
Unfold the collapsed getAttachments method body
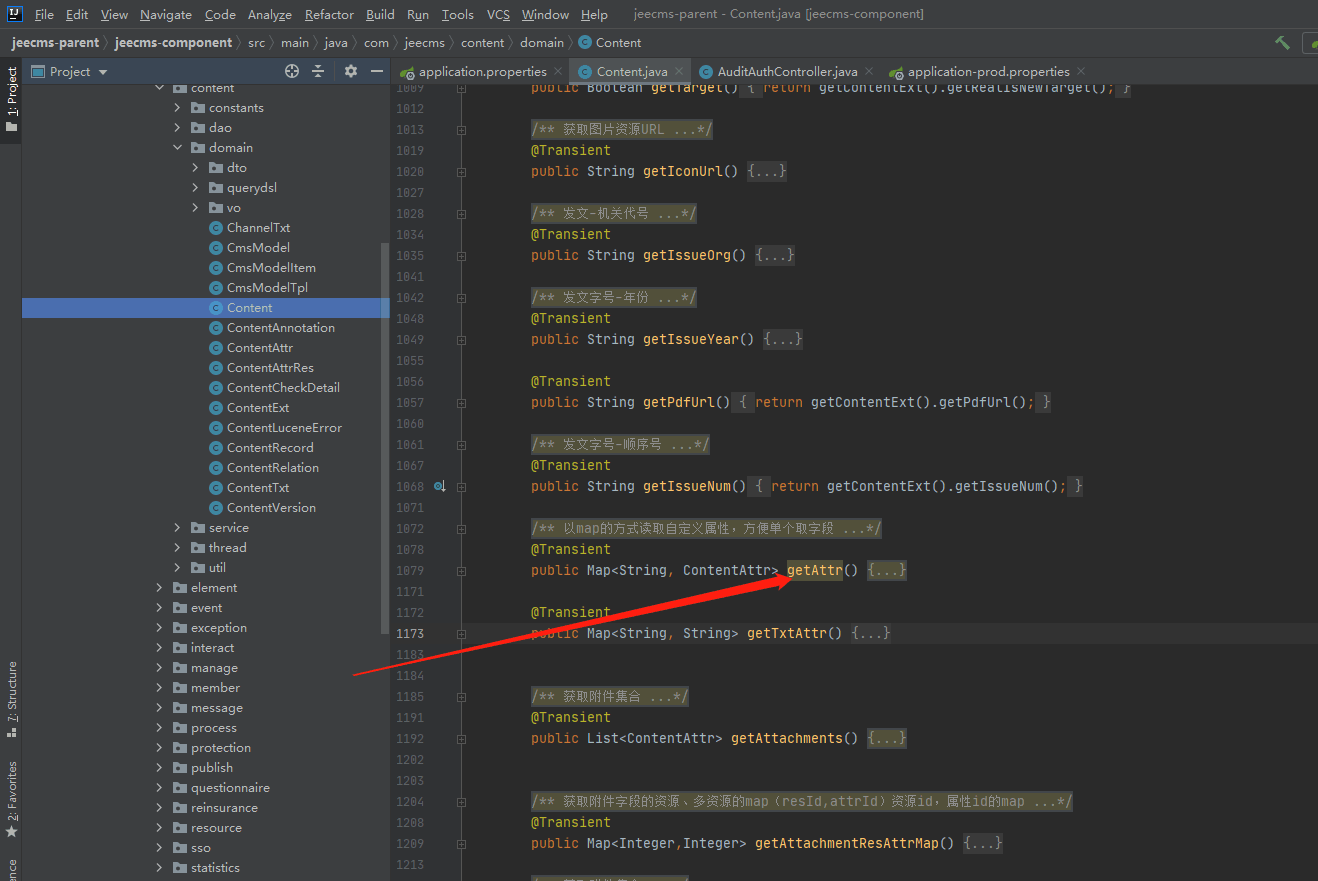(887, 739)
